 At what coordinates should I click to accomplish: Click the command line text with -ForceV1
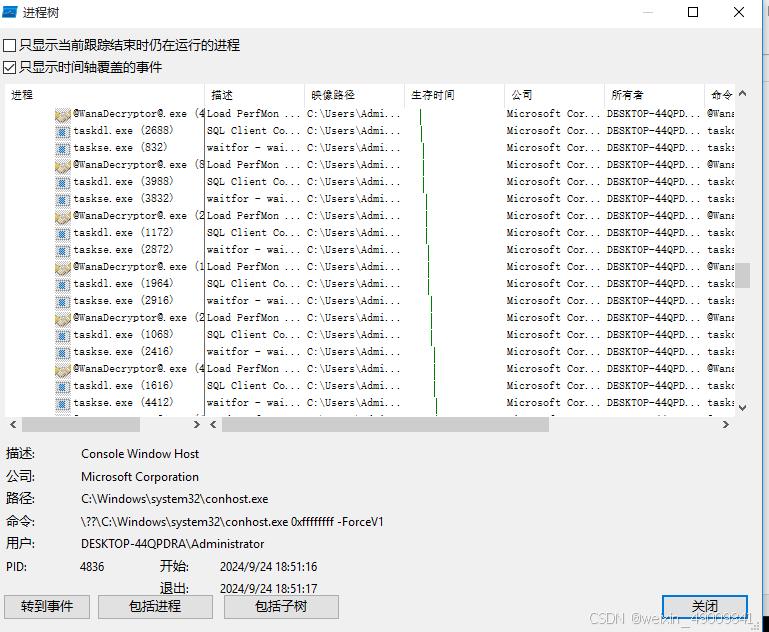pyautogui.click(x=232, y=522)
